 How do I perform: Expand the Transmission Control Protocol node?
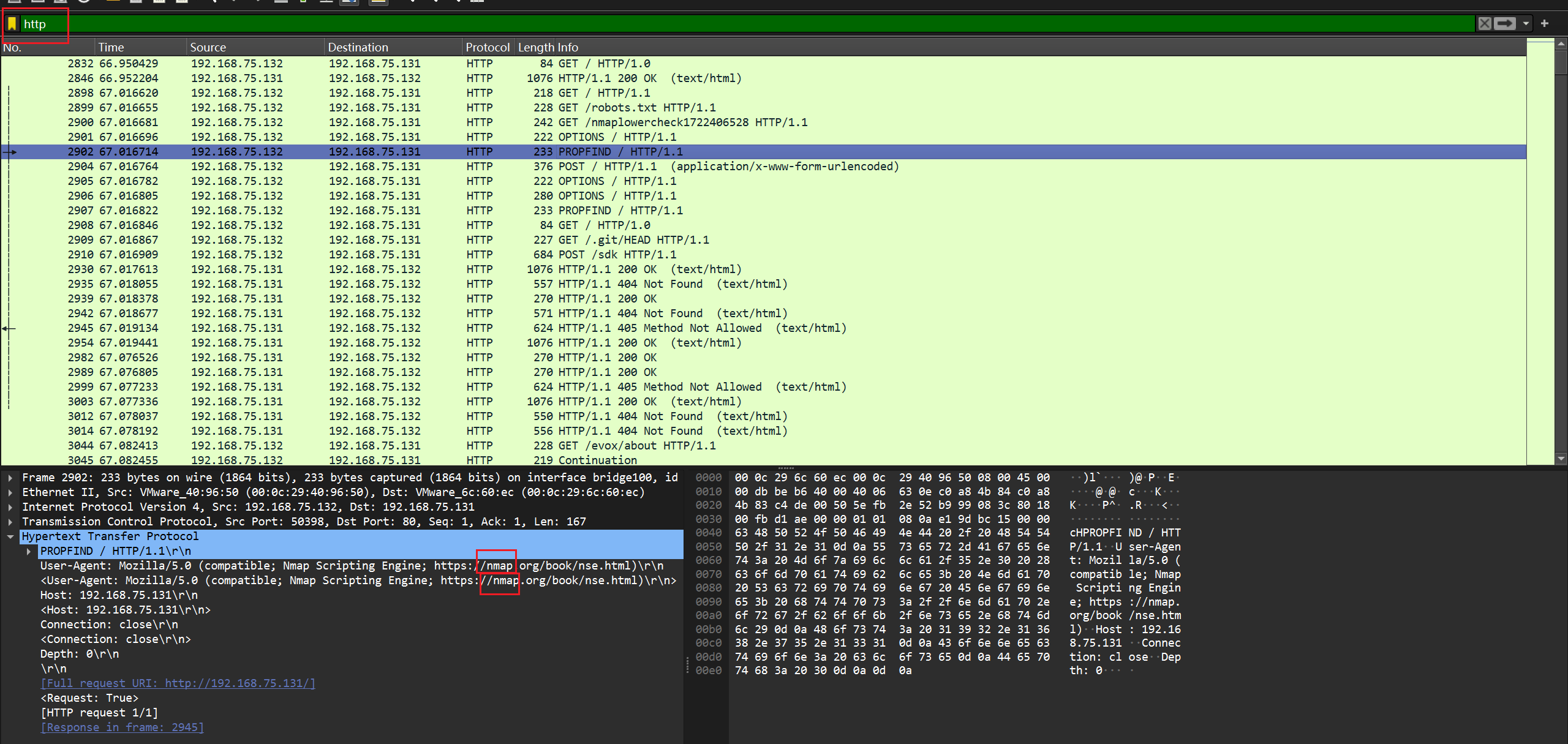[x=10, y=522]
